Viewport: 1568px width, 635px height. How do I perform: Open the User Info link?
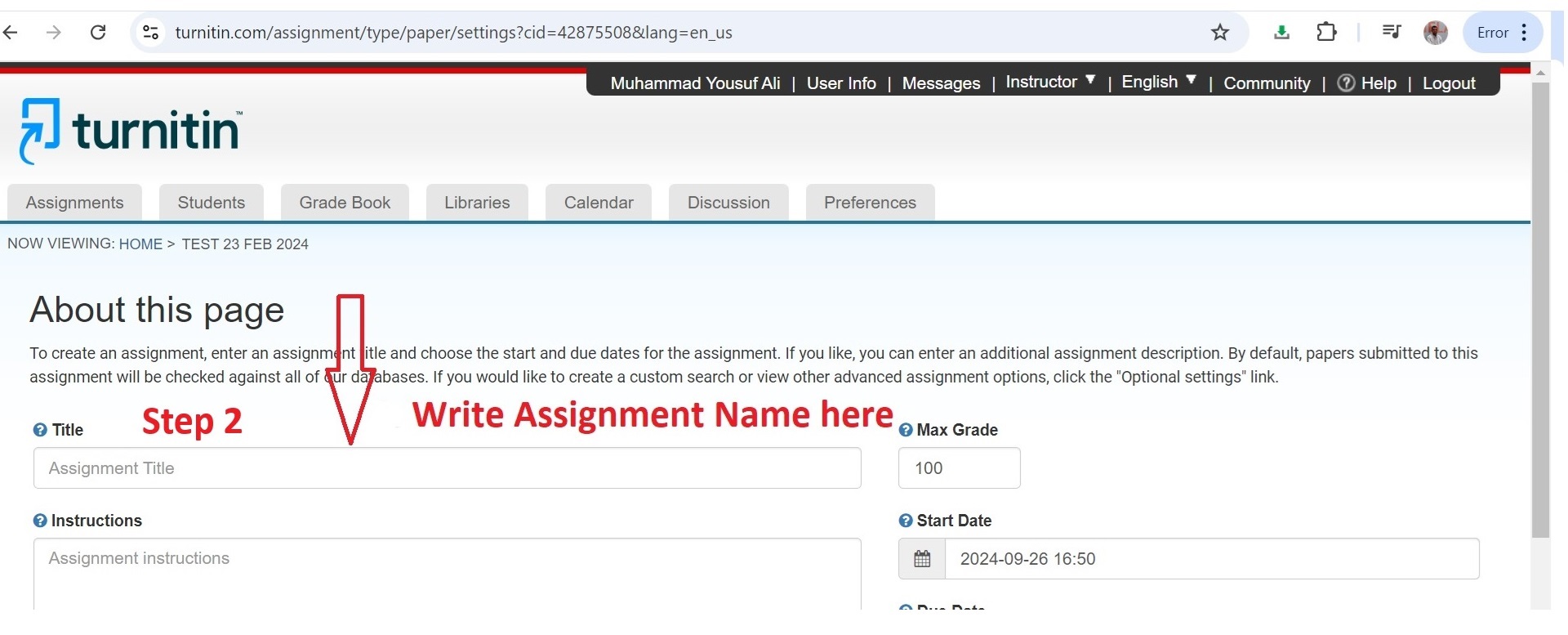841,83
